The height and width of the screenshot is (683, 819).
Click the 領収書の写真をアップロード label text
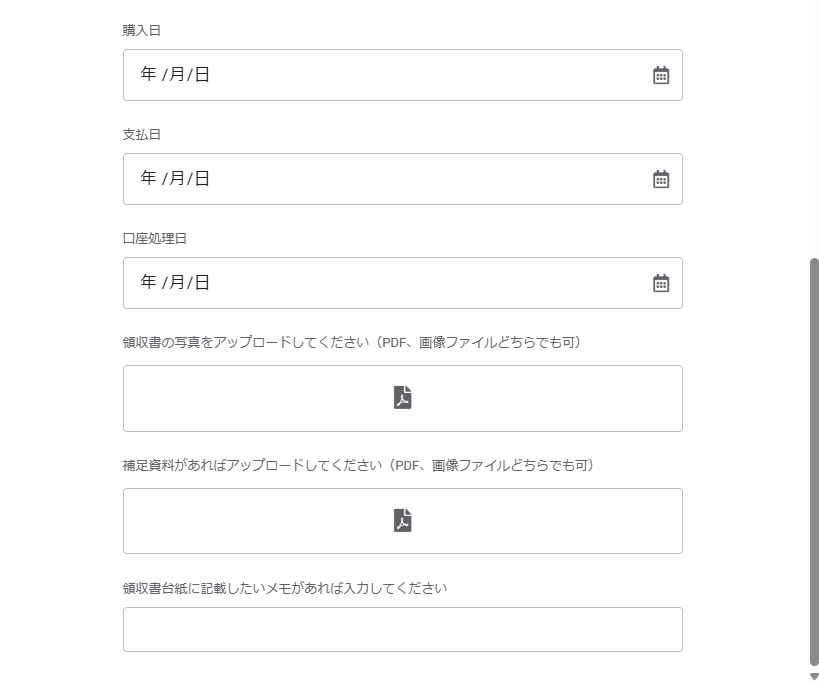352,342
